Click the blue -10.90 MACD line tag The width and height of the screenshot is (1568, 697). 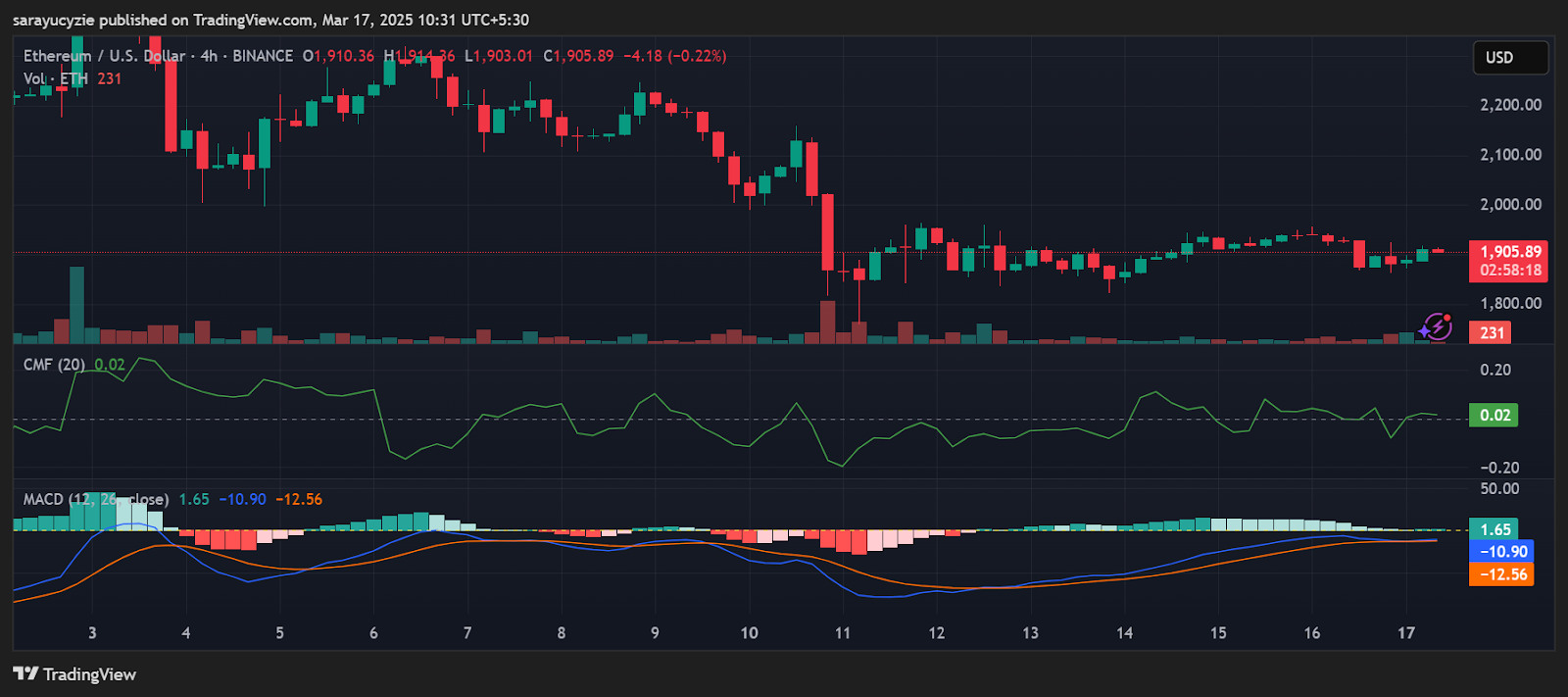pos(1501,552)
